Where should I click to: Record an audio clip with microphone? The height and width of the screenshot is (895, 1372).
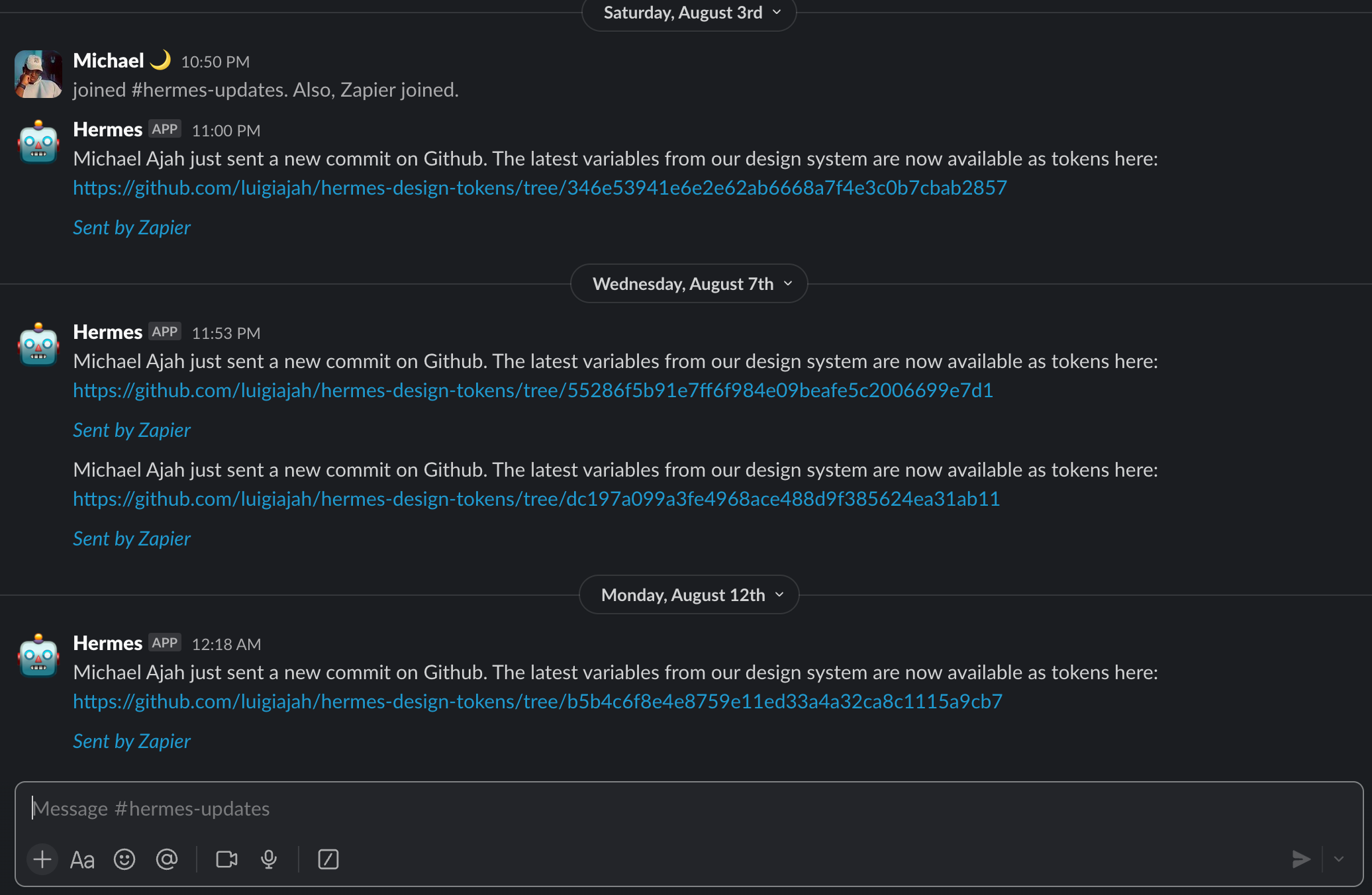coord(269,859)
